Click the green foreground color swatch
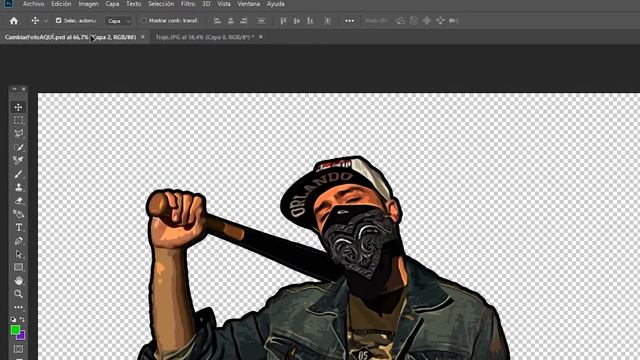 click(x=15, y=329)
